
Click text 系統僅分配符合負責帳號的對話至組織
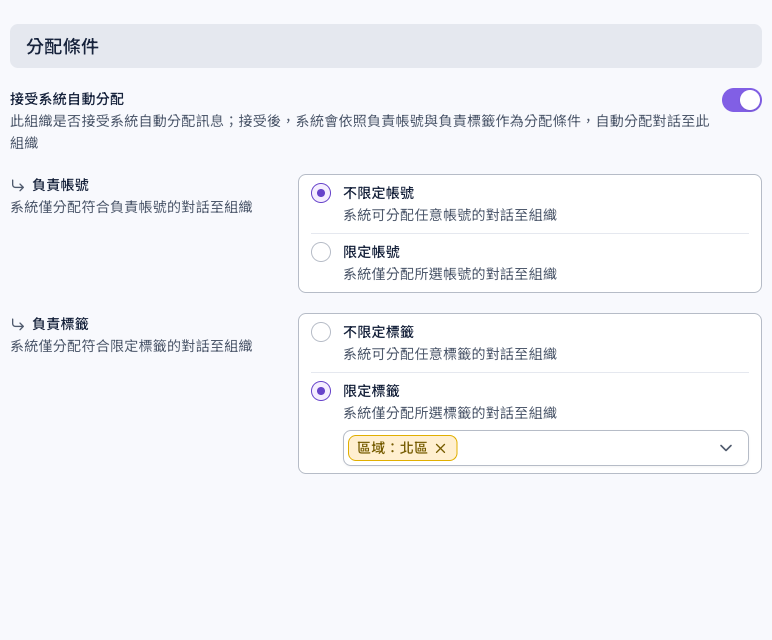(x=131, y=207)
